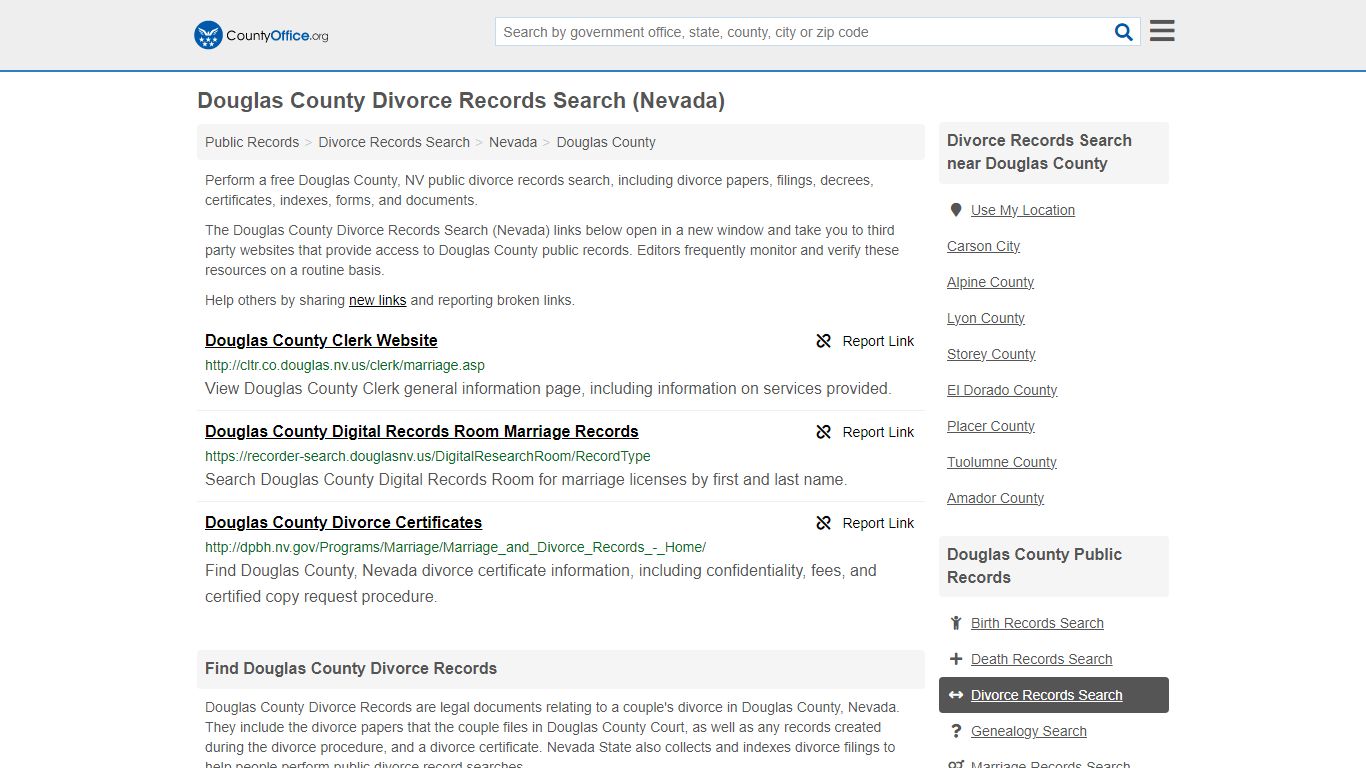Go to Nevada breadcrumb
This screenshot has height=768, width=1366.
pos(513,142)
